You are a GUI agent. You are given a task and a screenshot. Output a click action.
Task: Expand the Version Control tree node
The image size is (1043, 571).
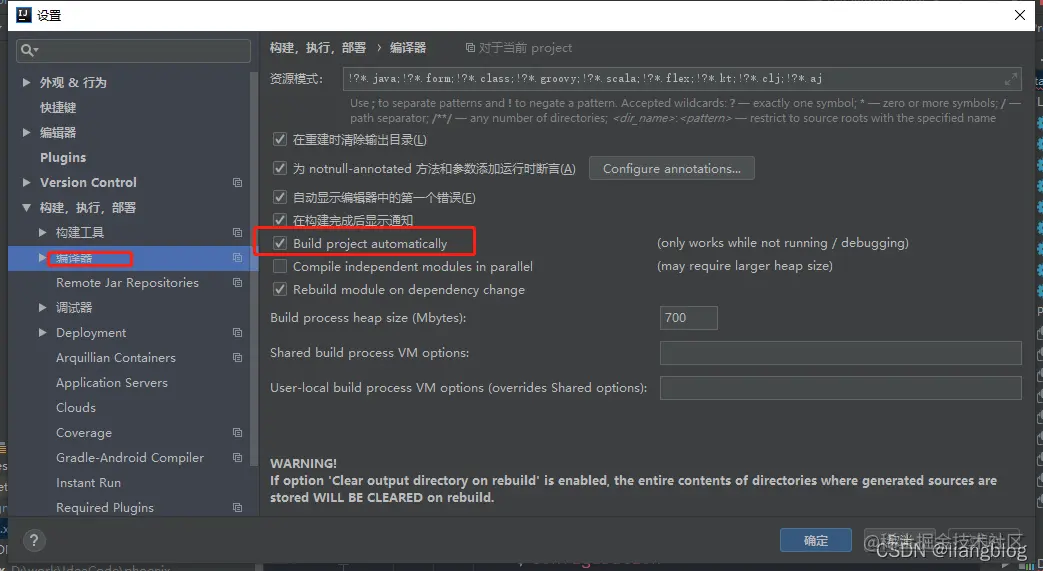pyautogui.click(x=27, y=182)
